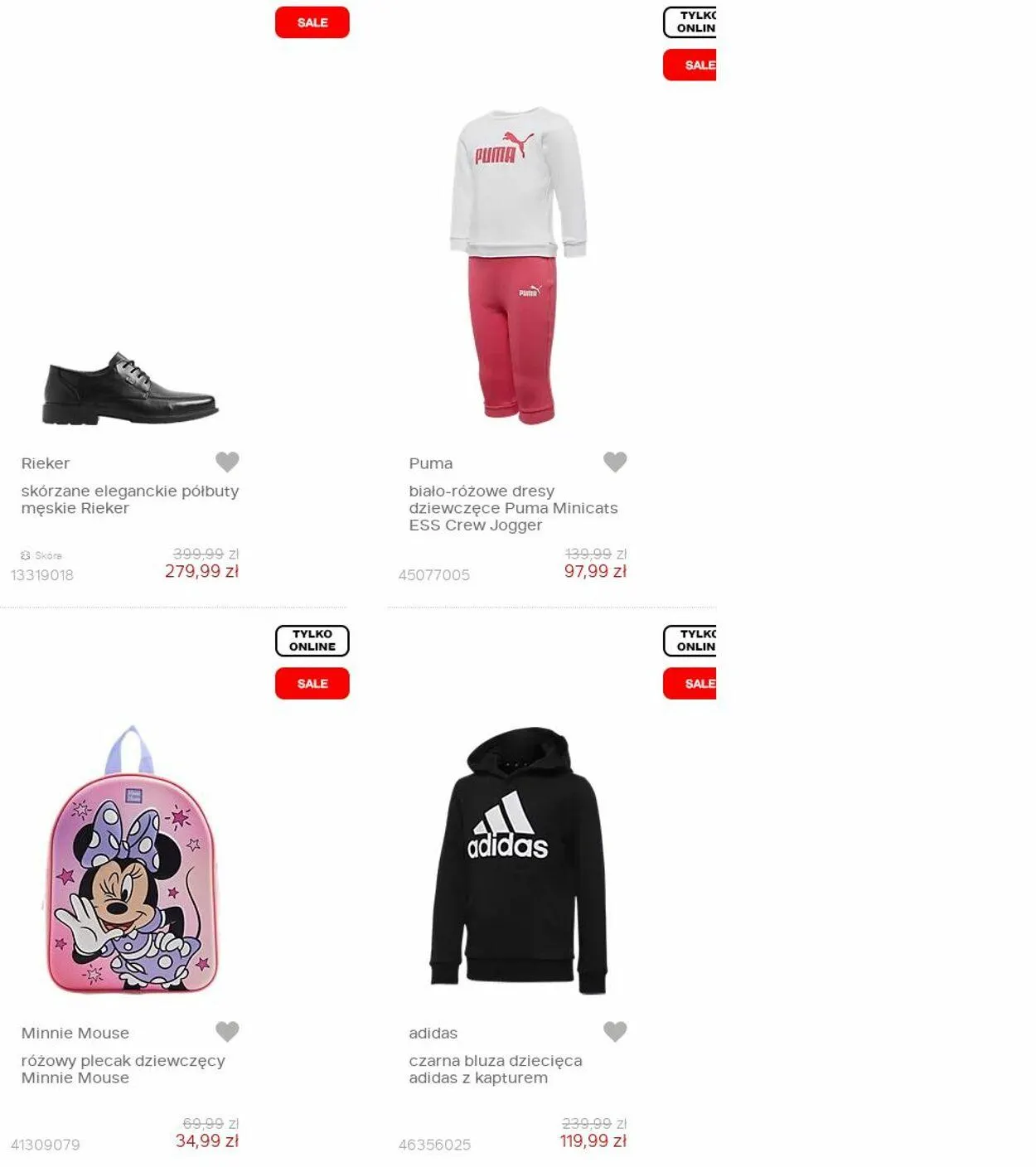Add the Minnie Mouse backpack to favorites

tap(227, 1031)
